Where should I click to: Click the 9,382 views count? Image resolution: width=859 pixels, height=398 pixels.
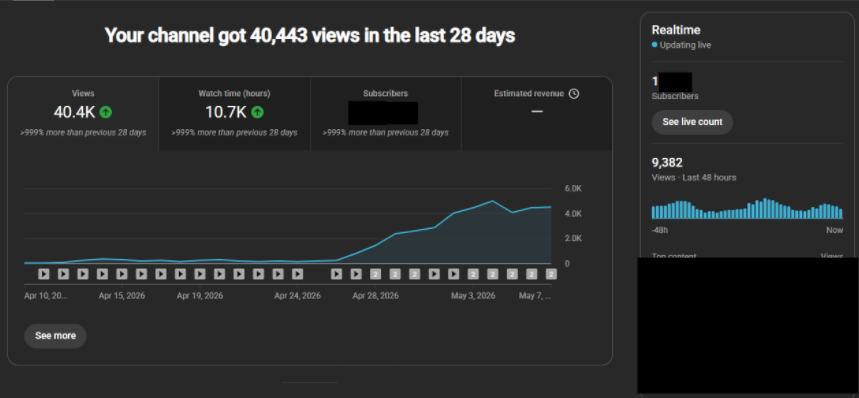pyautogui.click(x=667, y=163)
